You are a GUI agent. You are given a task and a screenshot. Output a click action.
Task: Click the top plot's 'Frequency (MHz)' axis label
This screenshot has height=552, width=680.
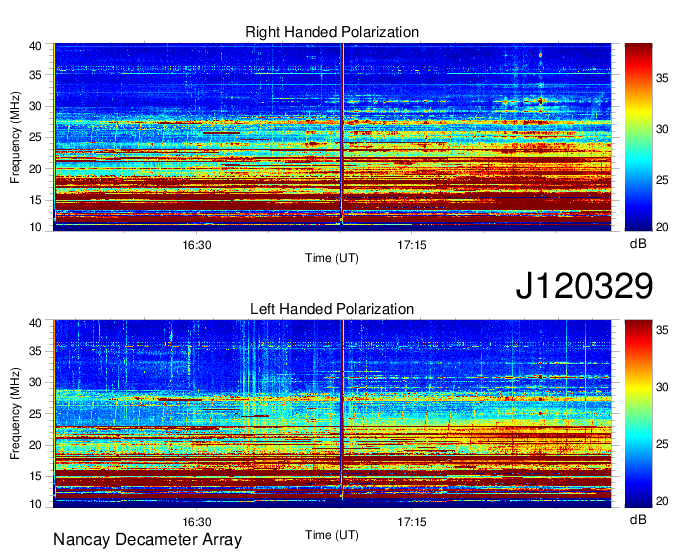pos(15,137)
